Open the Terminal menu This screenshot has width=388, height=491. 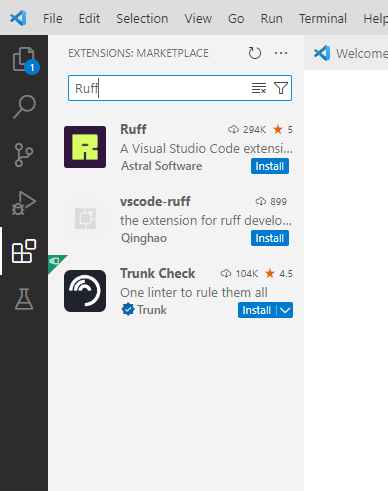[x=323, y=19]
